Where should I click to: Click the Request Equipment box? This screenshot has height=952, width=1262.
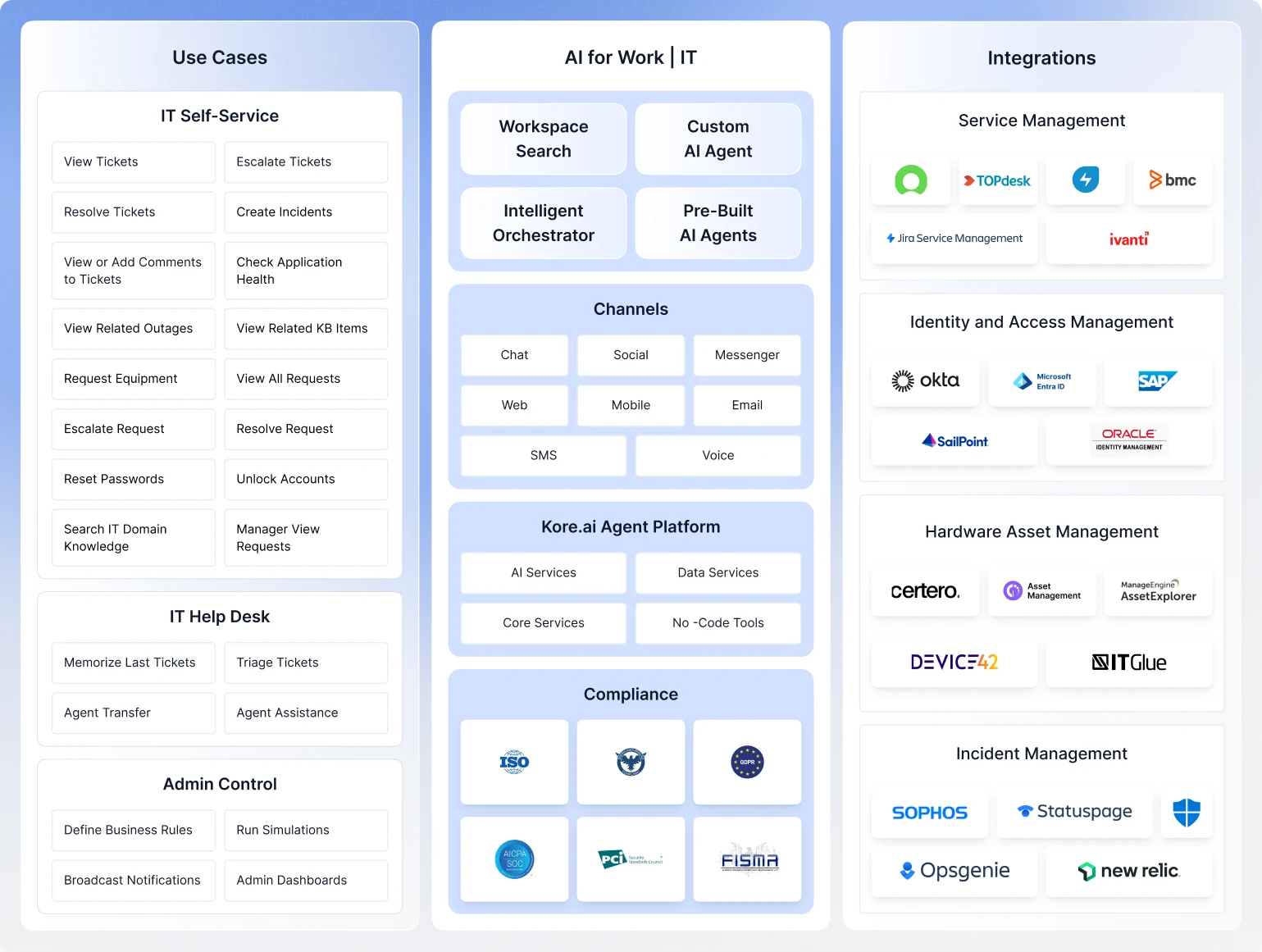(134, 379)
